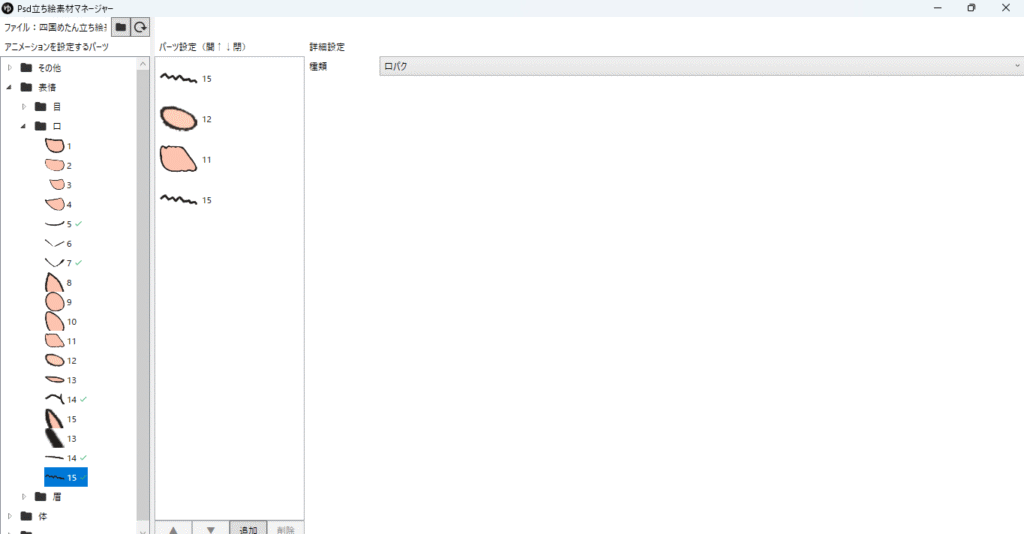Expand the その他 folder

click(x=9, y=67)
